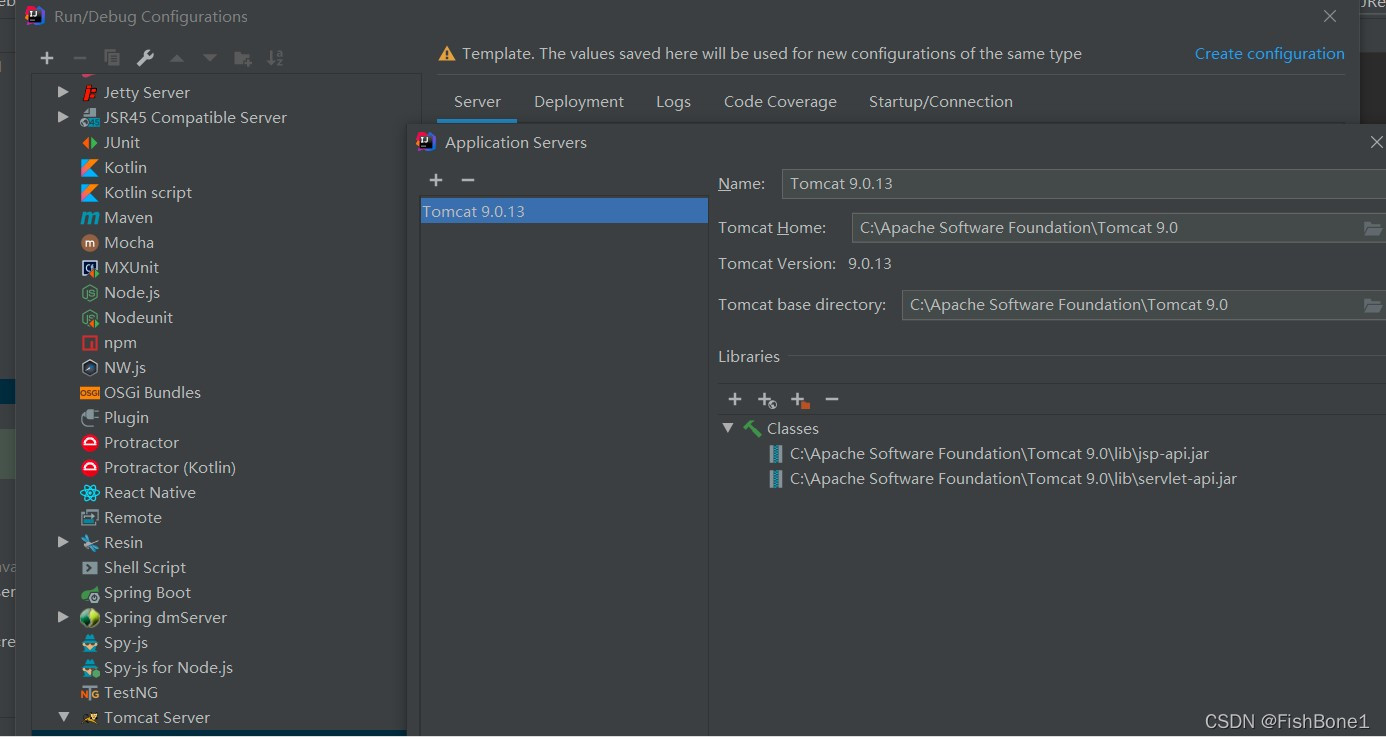Browse Tomcat Home folder icon
The image size is (1386, 739).
1373,228
